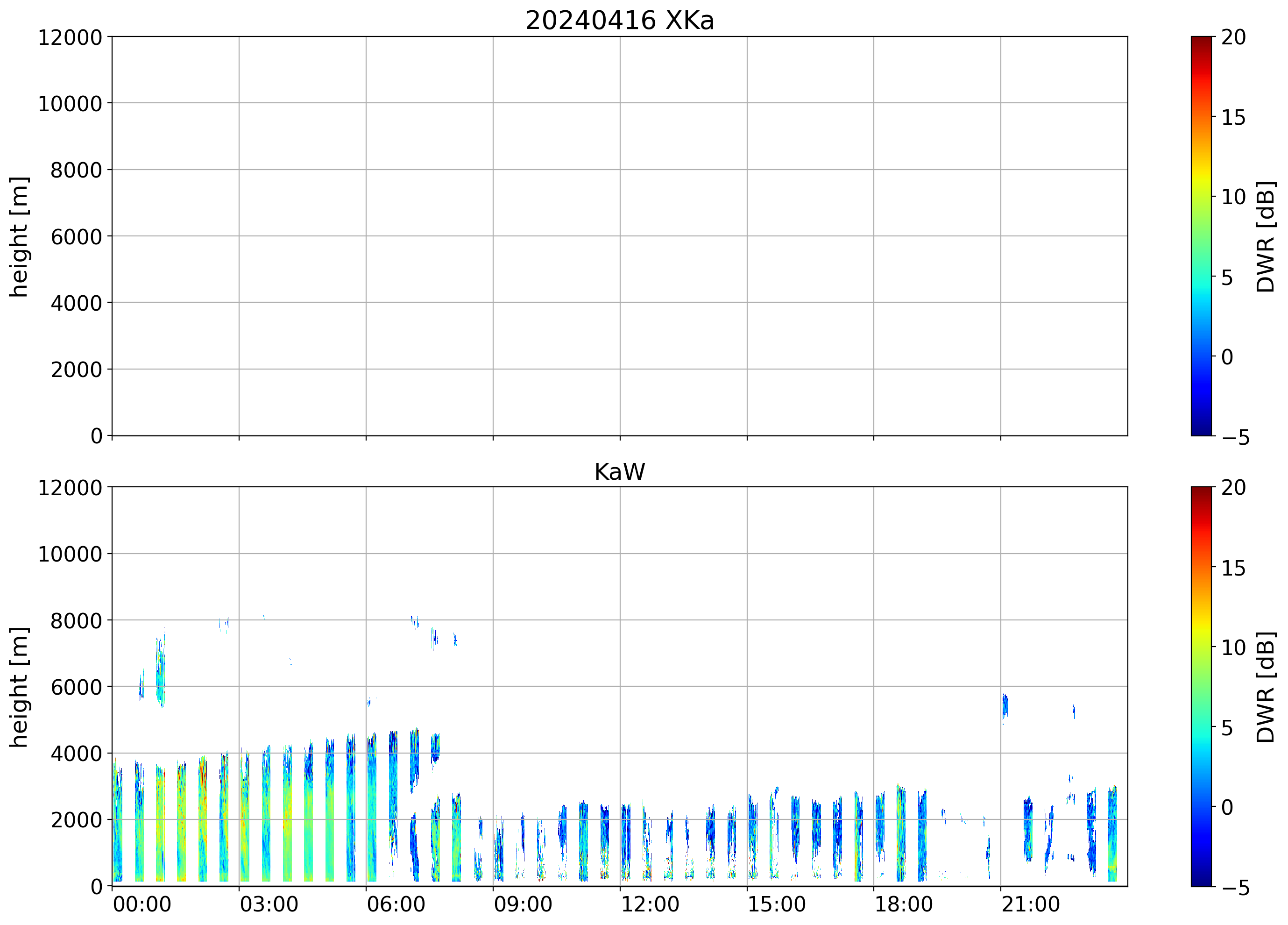Click the '15:00' time axis label

(x=776, y=904)
